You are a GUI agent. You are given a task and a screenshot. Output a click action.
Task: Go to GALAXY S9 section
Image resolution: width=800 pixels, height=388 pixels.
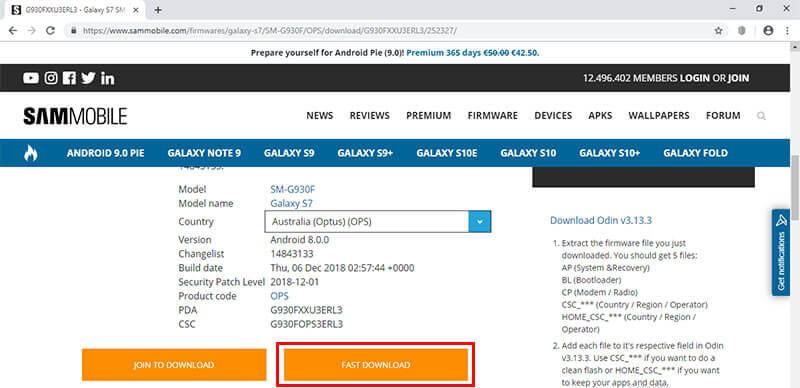[x=289, y=153]
